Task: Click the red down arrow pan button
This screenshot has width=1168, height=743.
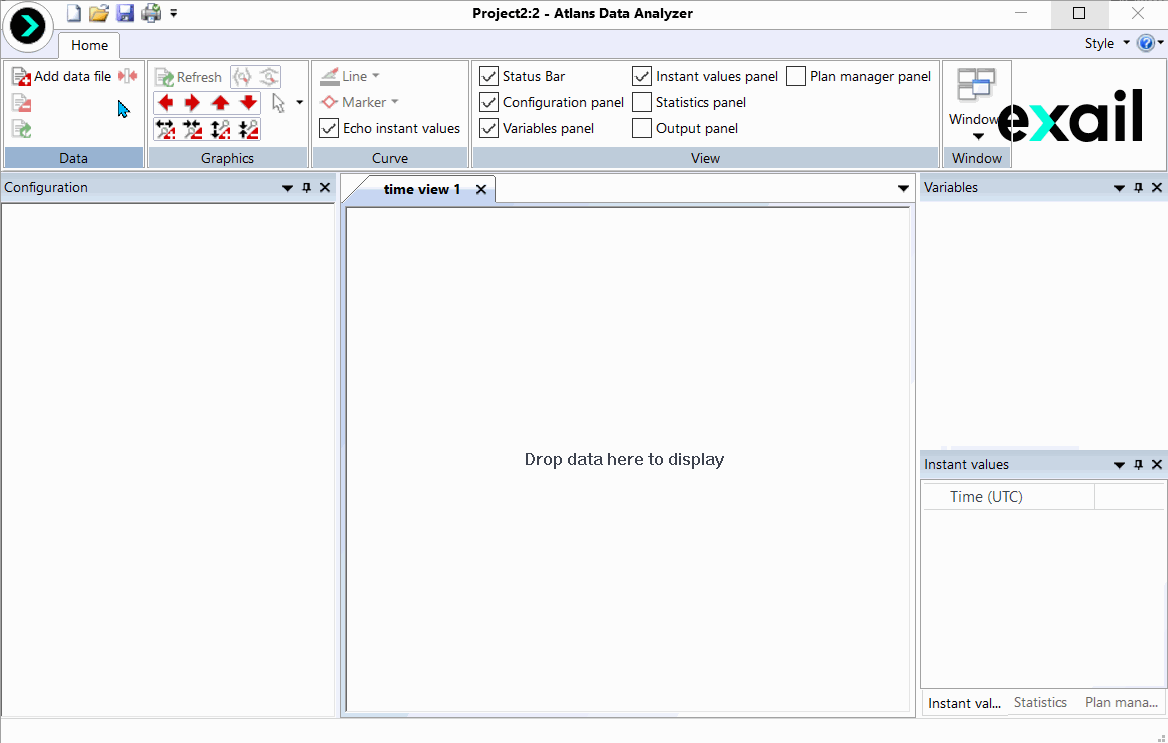Action: pos(248,103)
